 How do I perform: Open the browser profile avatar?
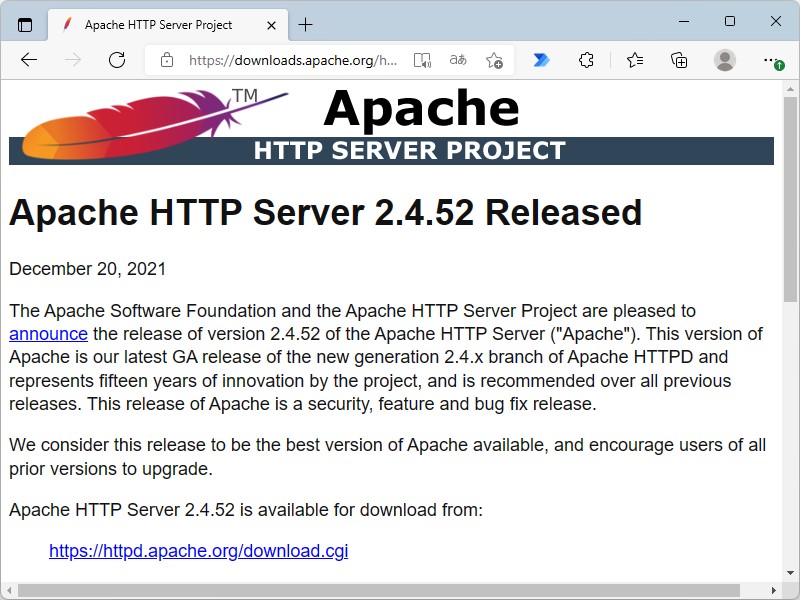tap(724, 60)
